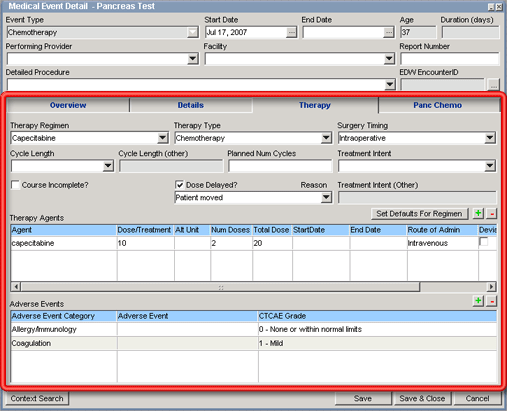The image size is (507, 411).
Task: Toggle the Device checkbox for capecitabine
Action: point(483,242)
